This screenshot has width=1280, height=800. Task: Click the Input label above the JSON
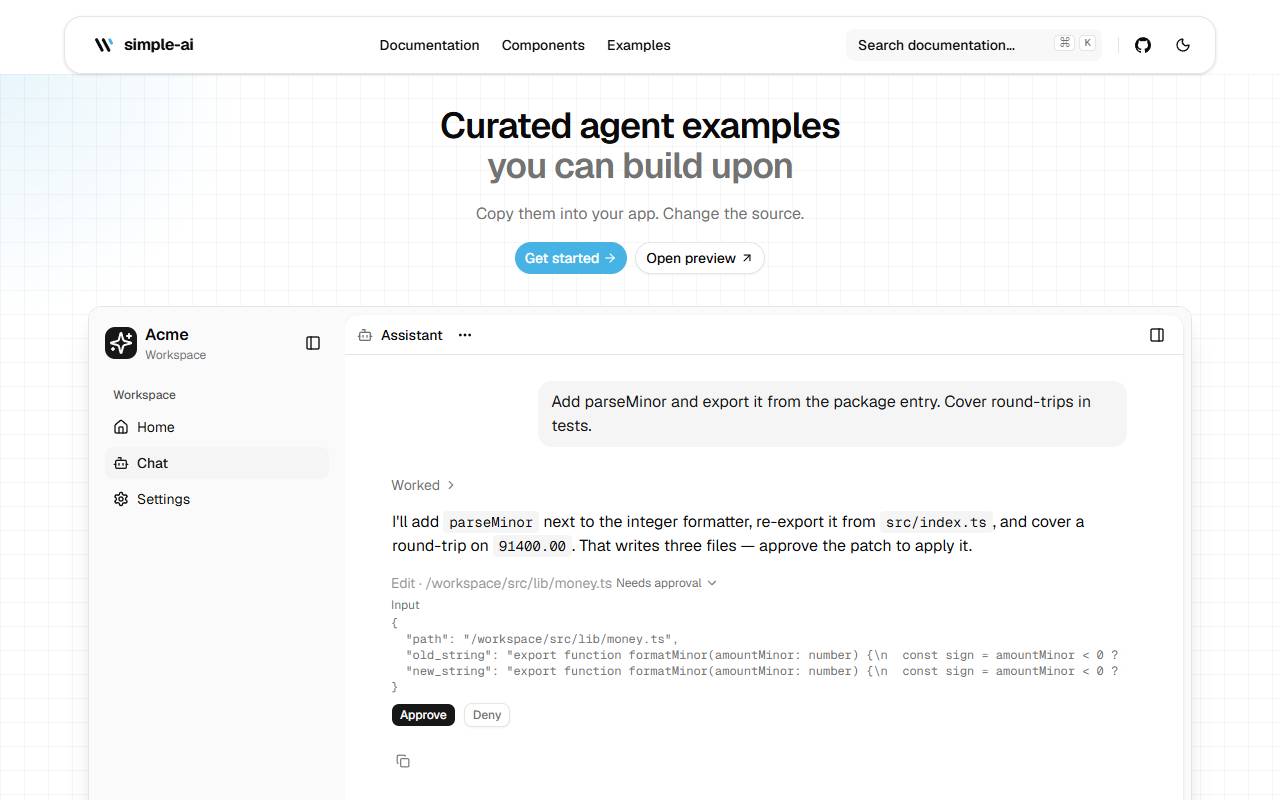(x=406, y=605)
